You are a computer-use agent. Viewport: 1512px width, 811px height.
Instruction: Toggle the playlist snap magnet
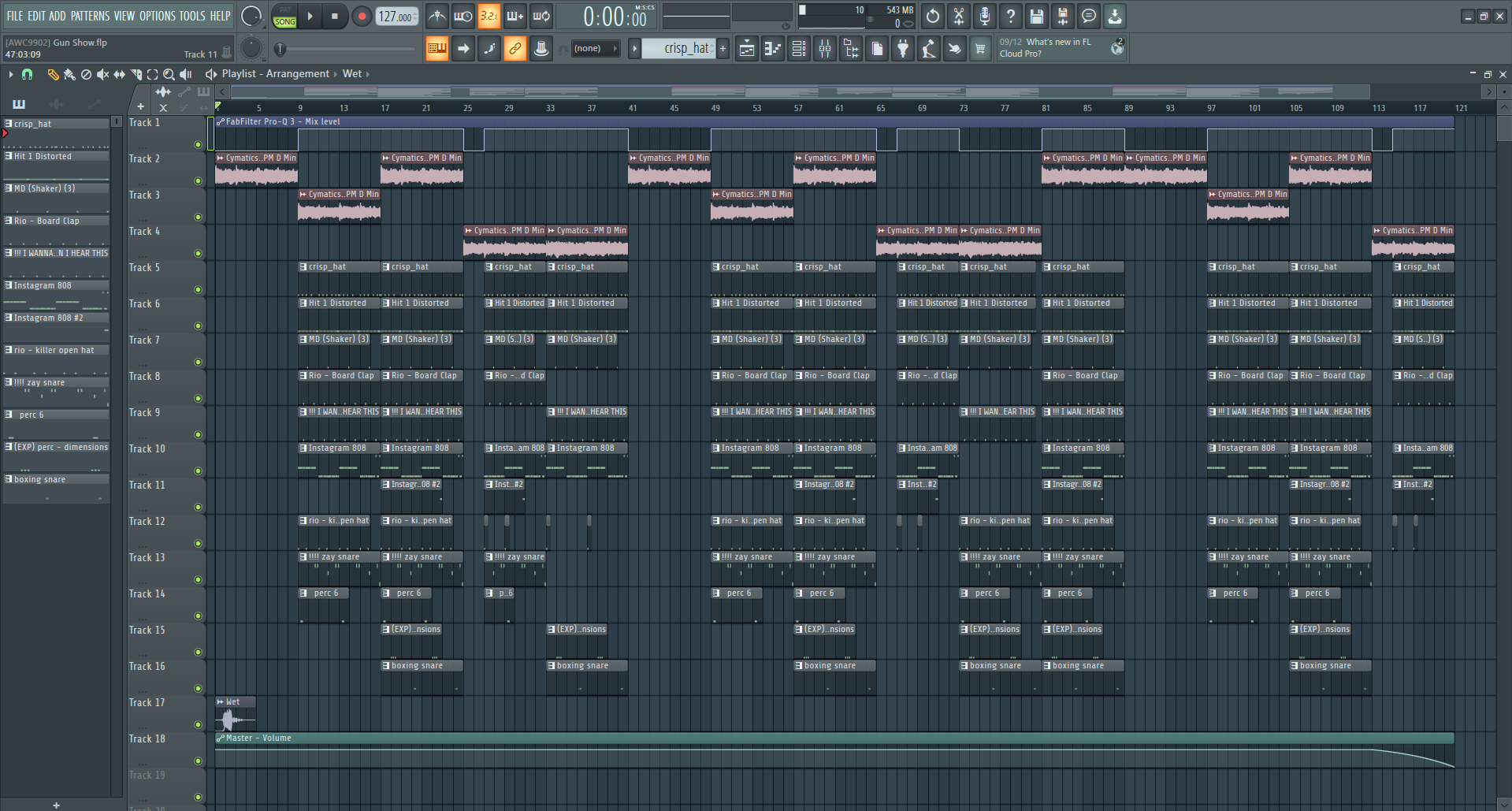27,74
